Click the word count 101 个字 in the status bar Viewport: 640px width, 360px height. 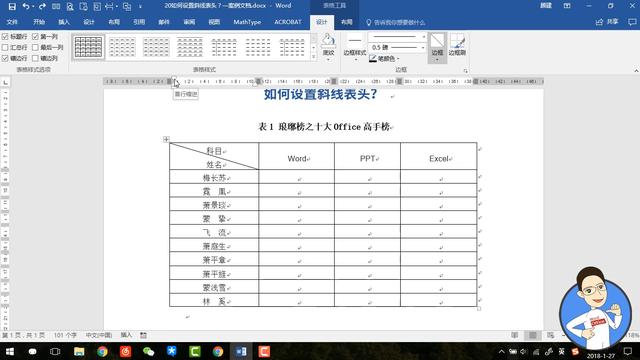click(65, 335)
